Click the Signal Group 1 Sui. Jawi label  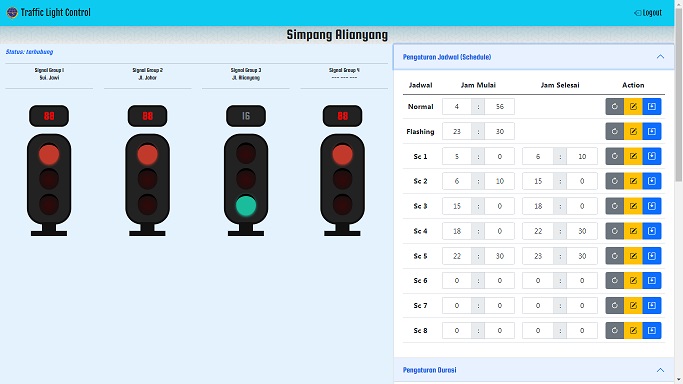[49, 78]
